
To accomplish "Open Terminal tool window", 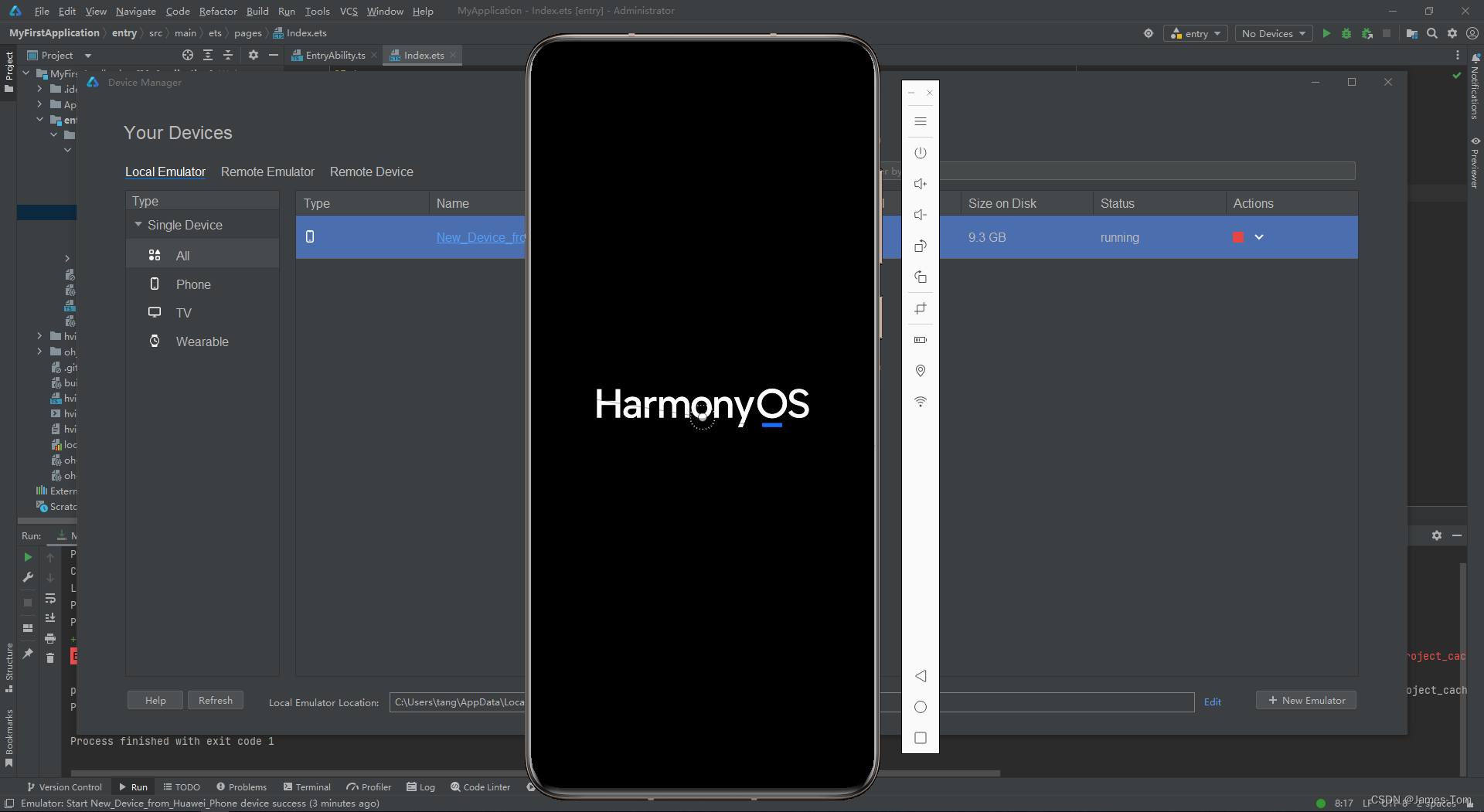I will click(307, 787).
